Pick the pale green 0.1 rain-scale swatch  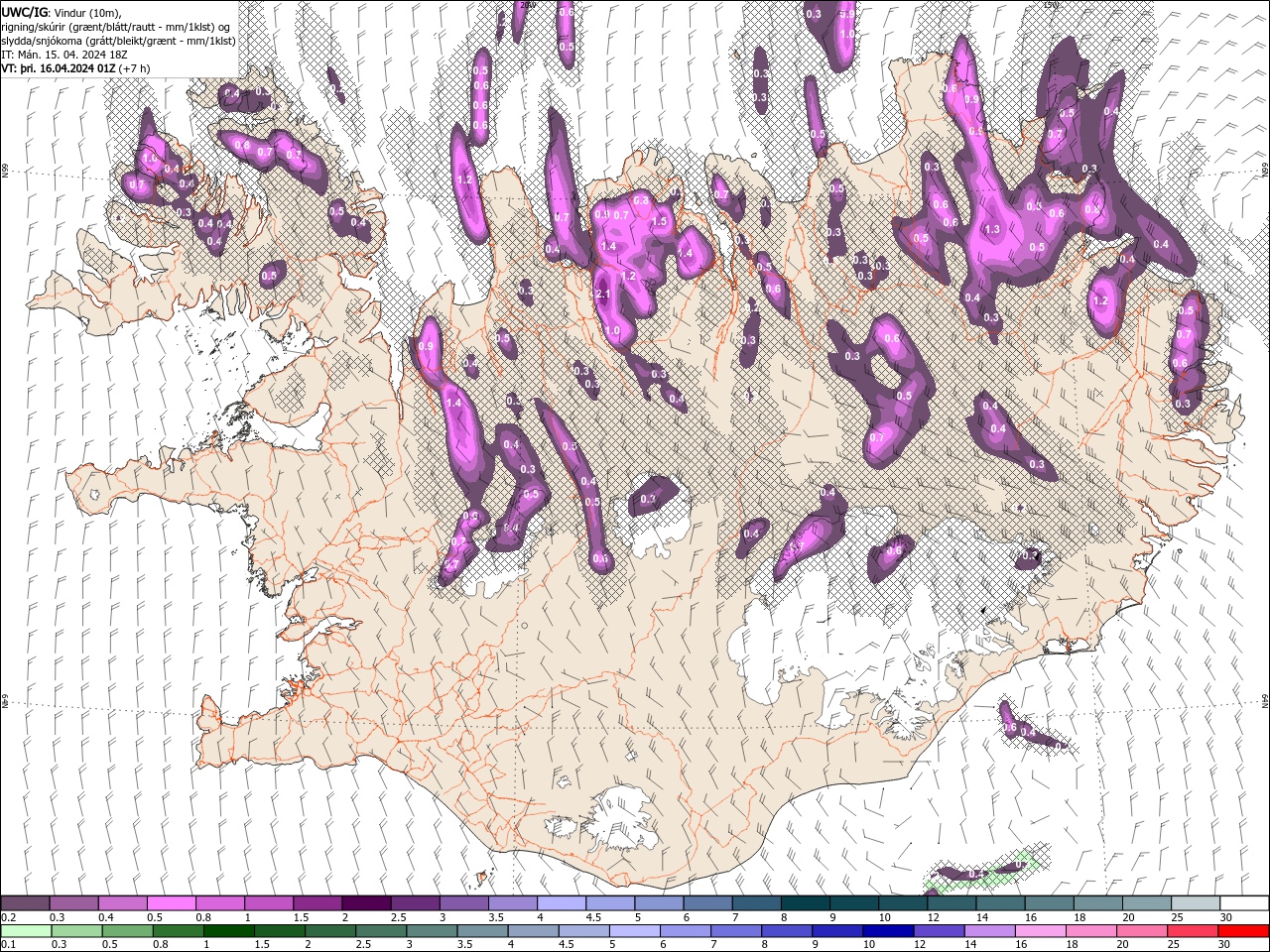click(x=25, y=931)
